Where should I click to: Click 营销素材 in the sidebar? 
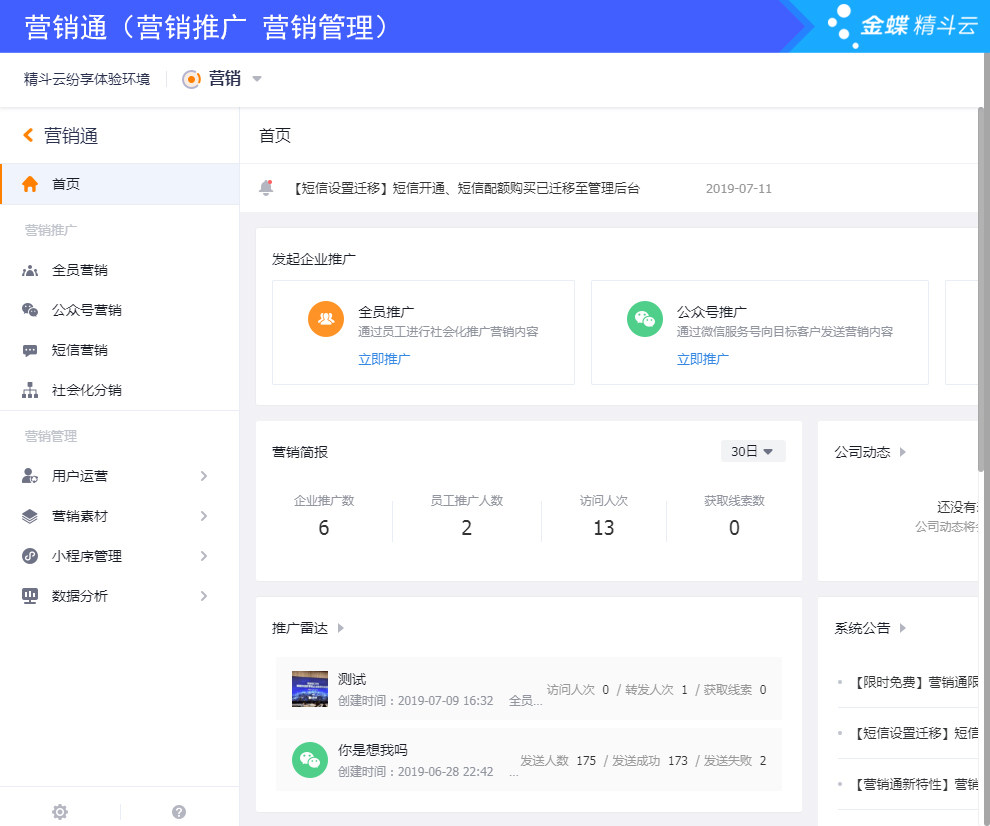tap(80, 516)
